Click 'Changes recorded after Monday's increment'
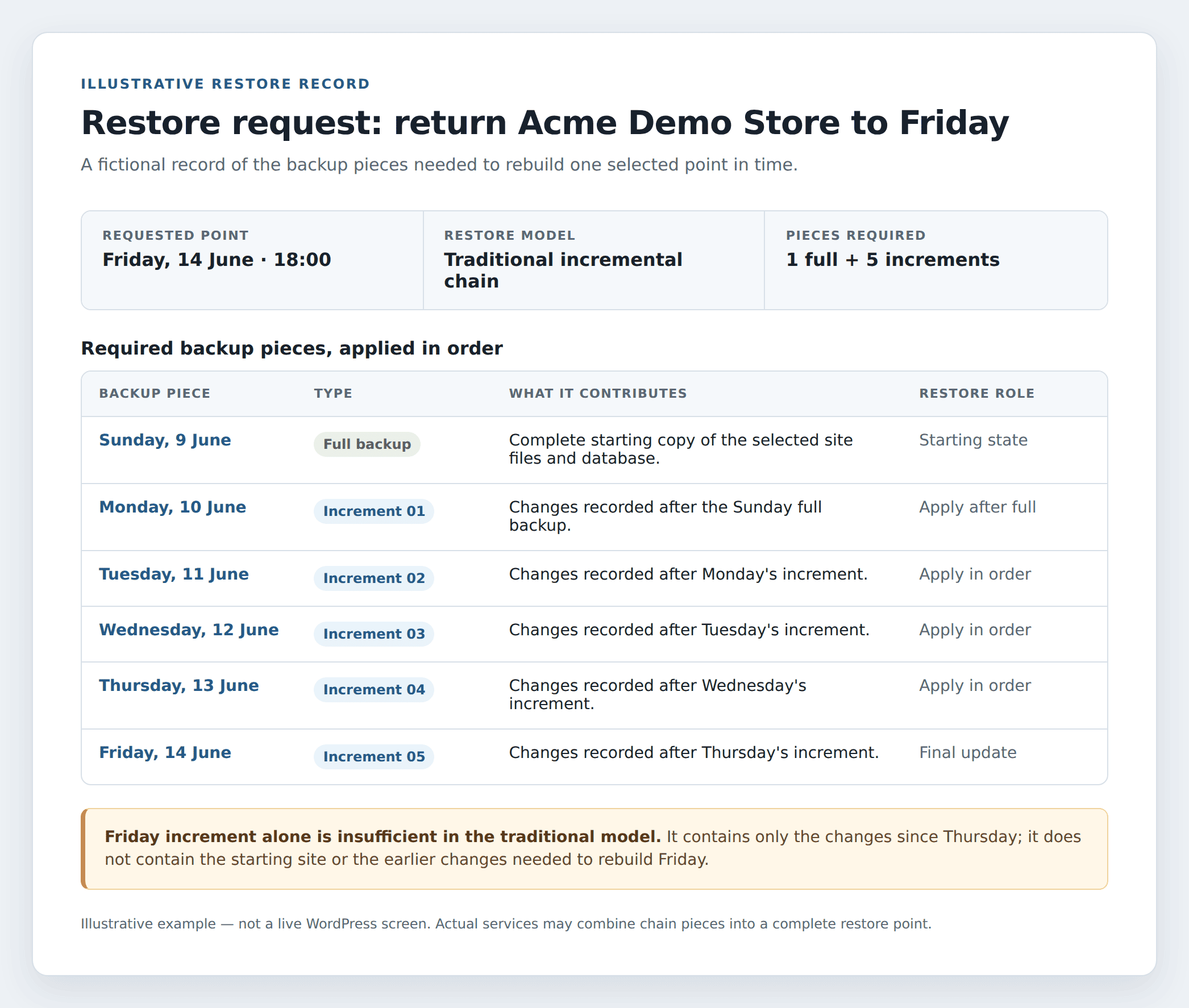This screenshot has height=1008, width=1189. coord(688,574)
